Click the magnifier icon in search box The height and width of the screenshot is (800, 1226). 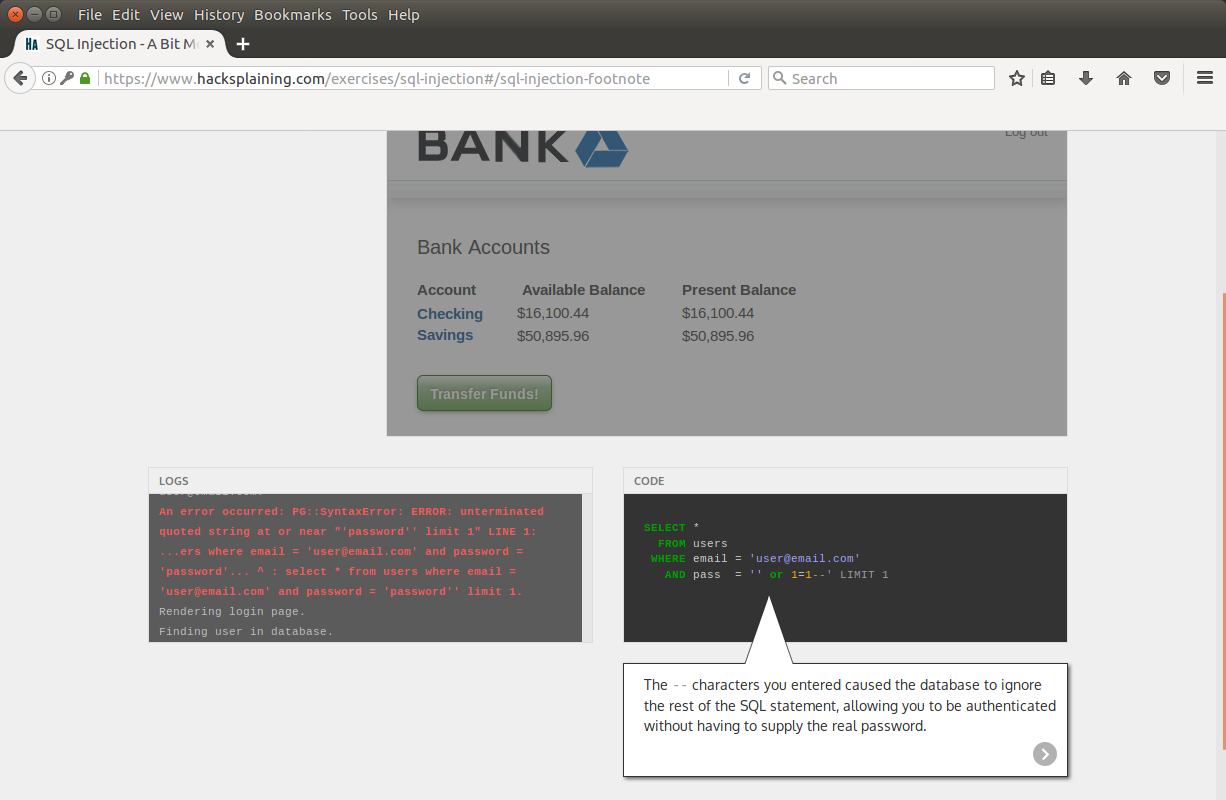coord(779,78)
